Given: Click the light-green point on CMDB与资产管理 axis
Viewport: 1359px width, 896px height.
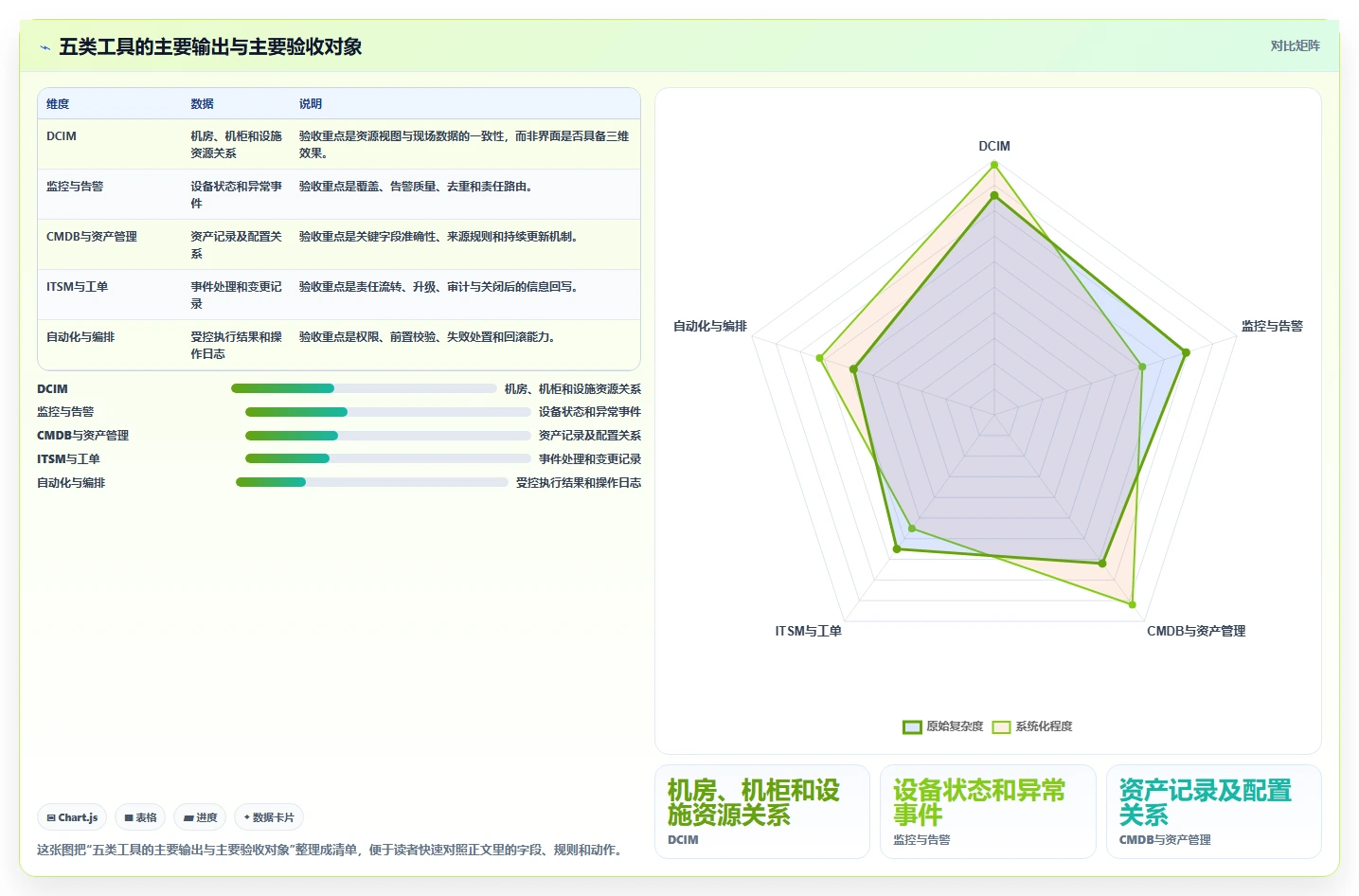Looking at the screenshot, I should [1133, 604].
